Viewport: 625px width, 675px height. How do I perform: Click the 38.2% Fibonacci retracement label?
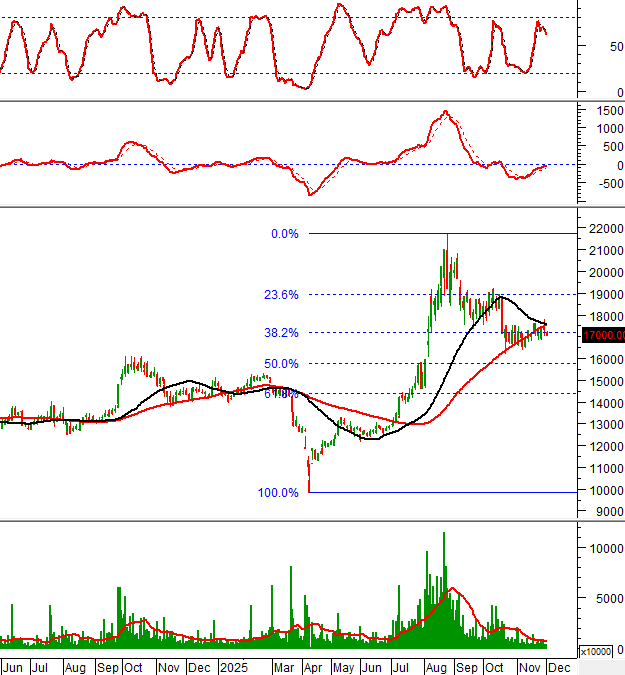281,332
